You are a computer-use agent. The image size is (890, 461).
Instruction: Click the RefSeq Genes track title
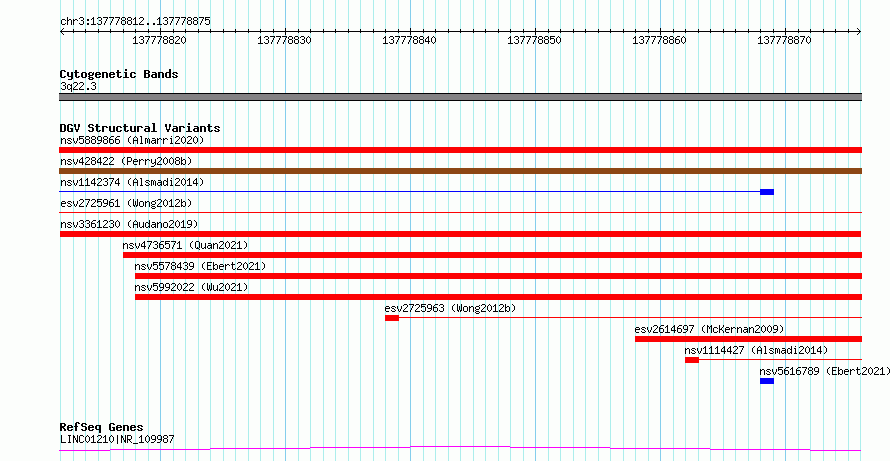click(102, 427)
